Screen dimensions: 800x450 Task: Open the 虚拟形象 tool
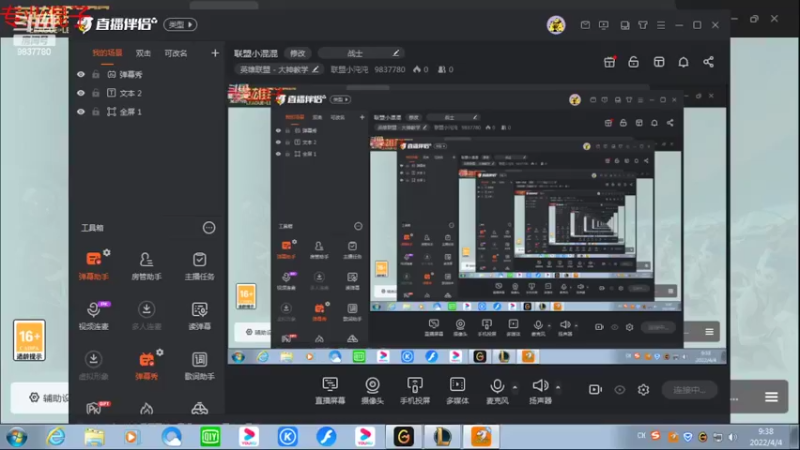coord(93,365)
